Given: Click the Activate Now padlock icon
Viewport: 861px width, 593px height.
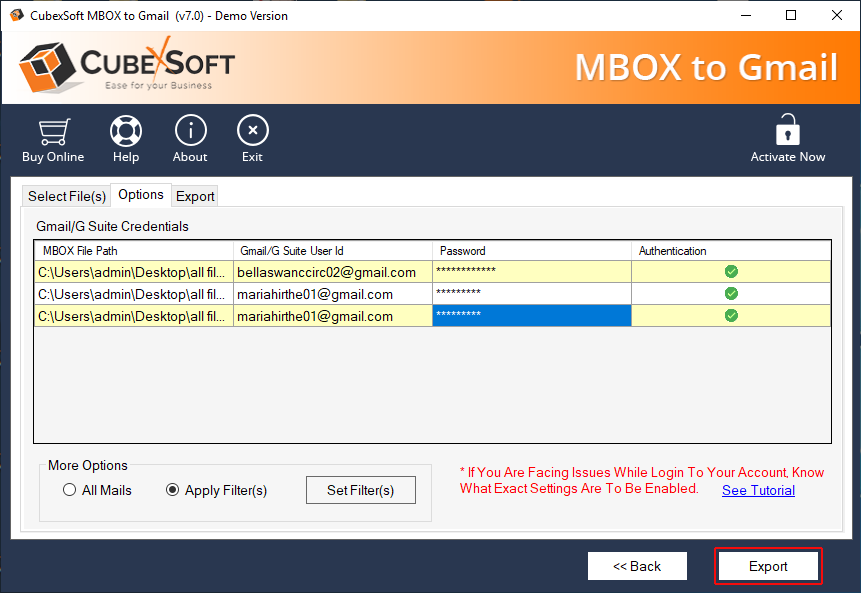Looking at the screenshot, I should pyautogui.click(x=788, y=131).
